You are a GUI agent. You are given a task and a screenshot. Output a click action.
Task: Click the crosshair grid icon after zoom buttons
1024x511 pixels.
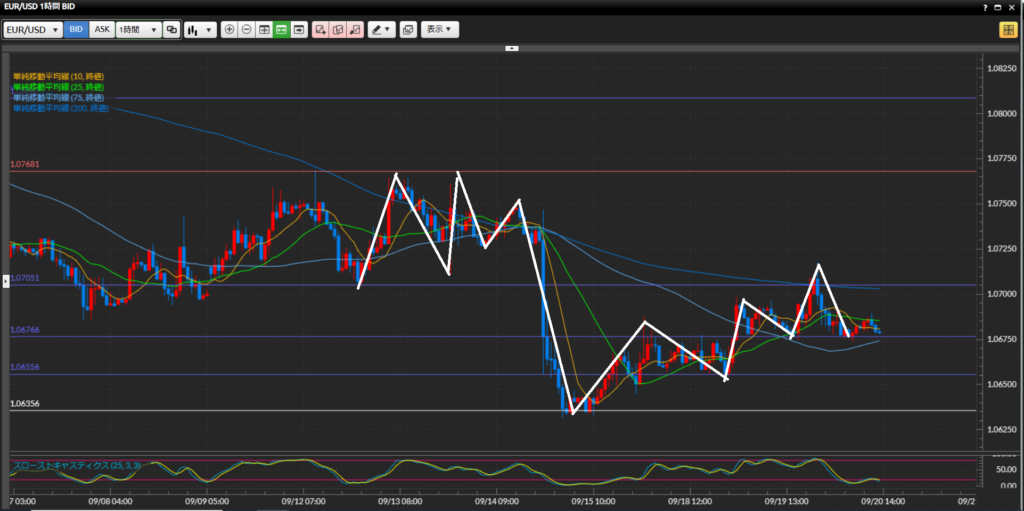264,30
